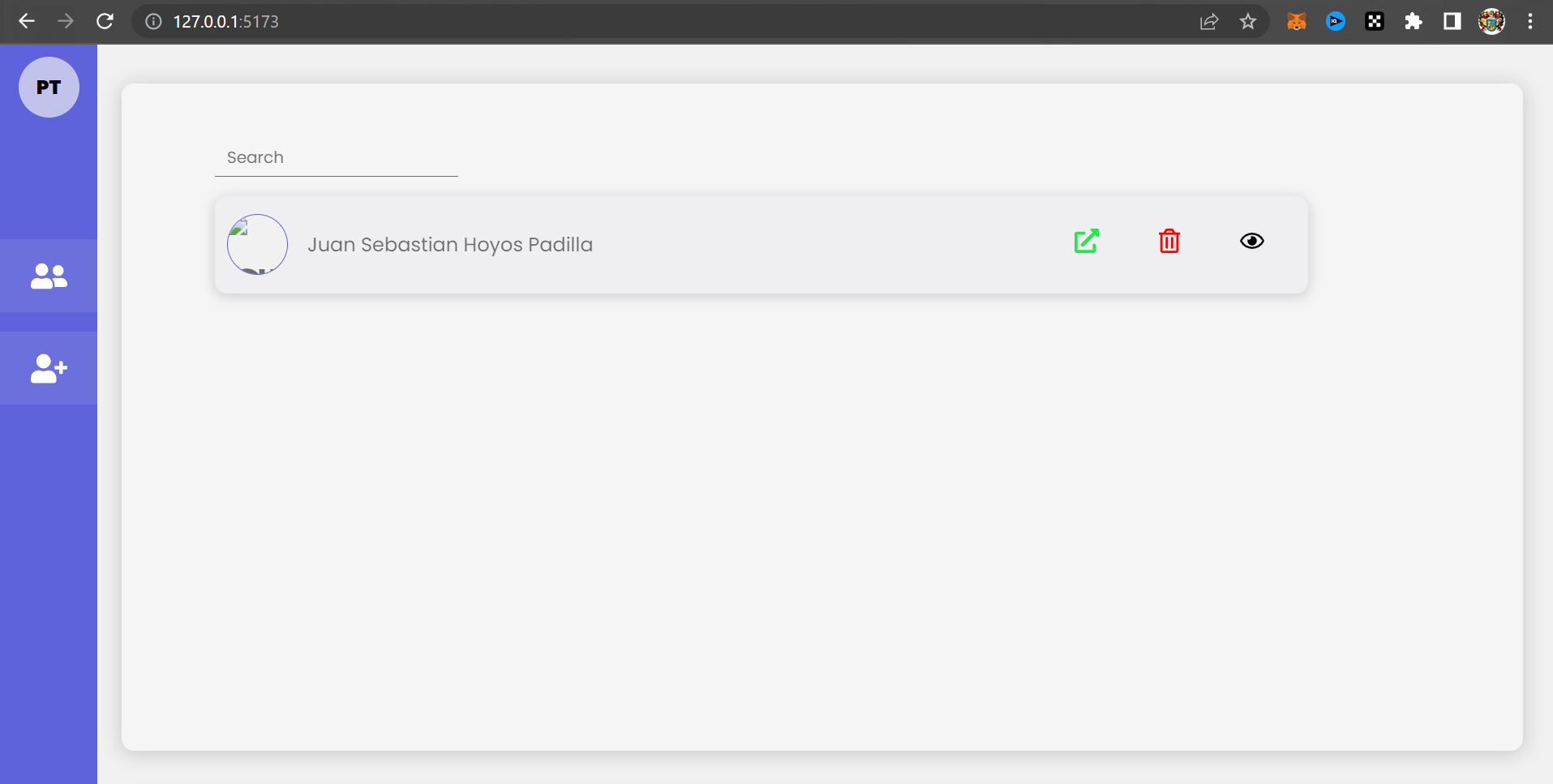Click the Search input field
The image size is (1553, 784).
(336, 157)
